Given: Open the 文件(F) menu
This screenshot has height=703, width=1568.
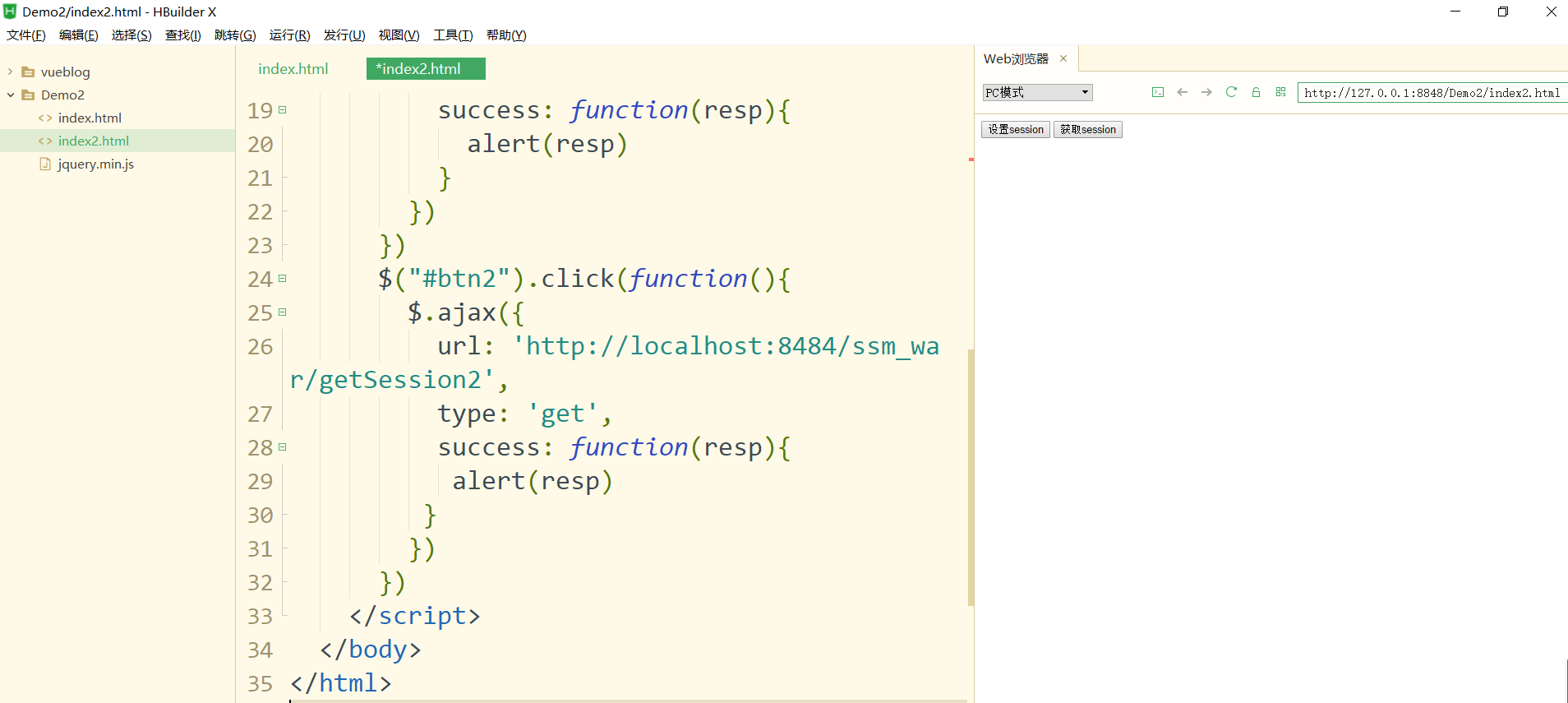Looking at the screenshot, I should pyautogui.click(x=26, y=35).
